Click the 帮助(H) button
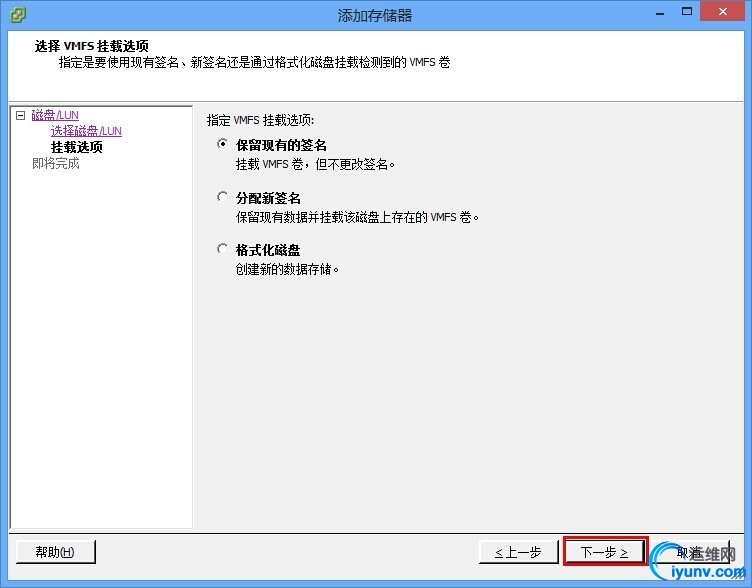This screenshot has width=752, height=588. (56, 552)
